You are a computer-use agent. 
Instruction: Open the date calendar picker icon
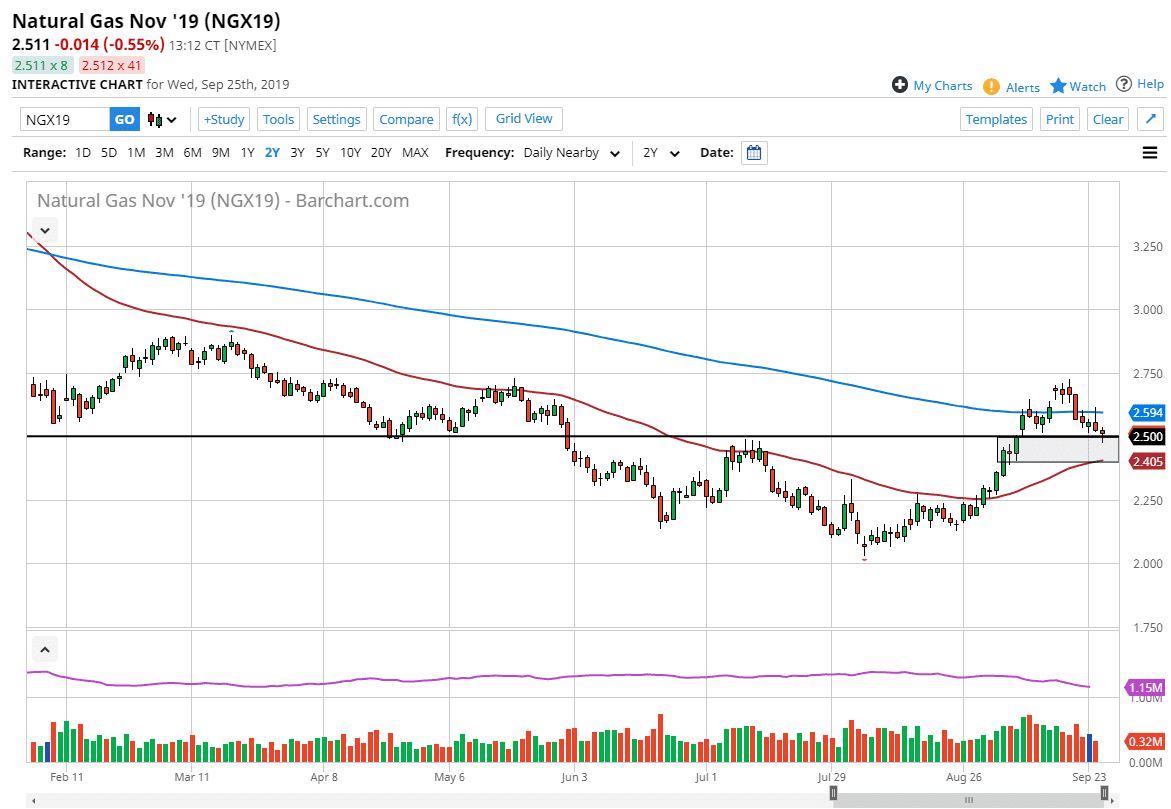coord(754,153)
